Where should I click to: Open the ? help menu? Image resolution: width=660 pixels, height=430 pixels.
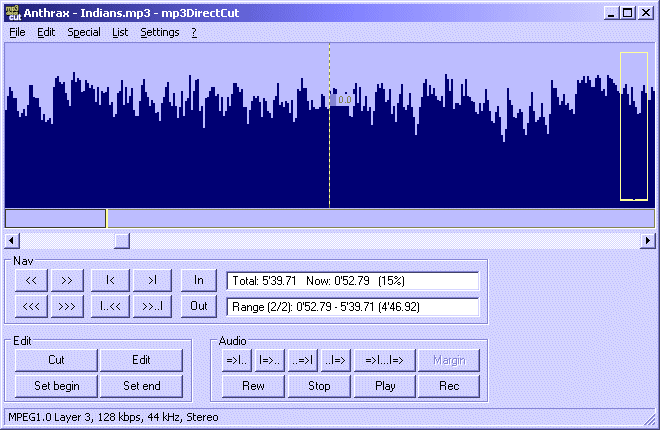point(194,32)
